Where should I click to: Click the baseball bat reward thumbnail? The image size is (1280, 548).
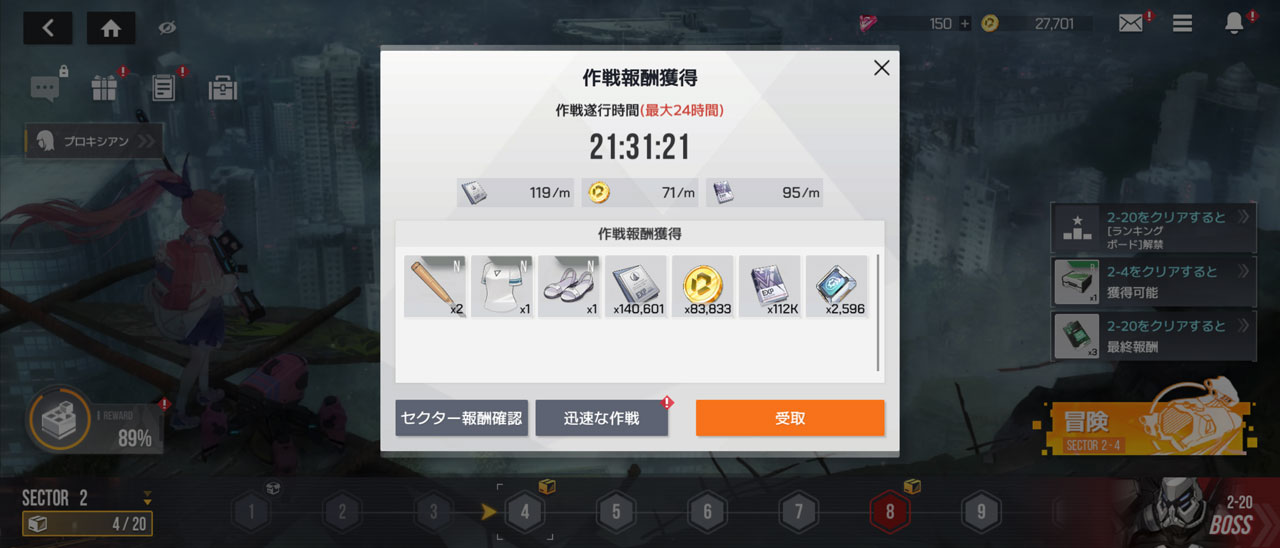click(435, 286)
